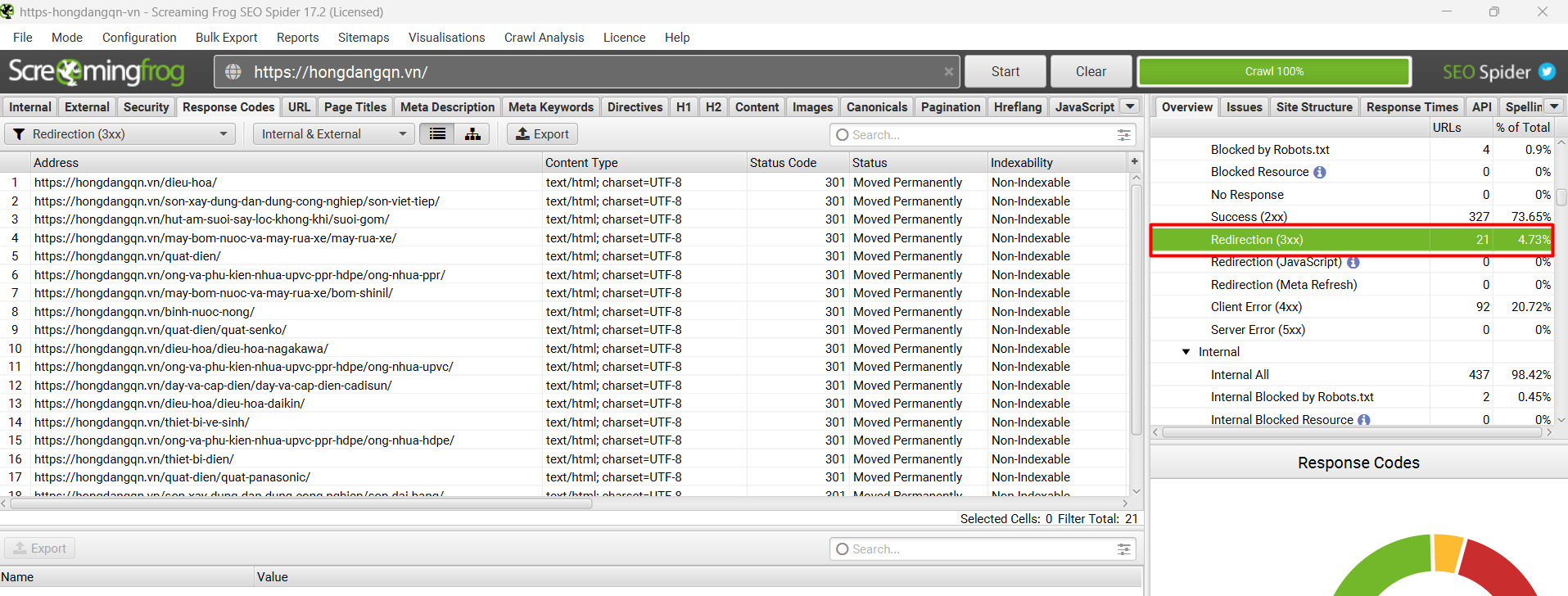The height and width of the screenshot is (596, 1568).
Task: Click the frog app icon in title bar
Action: coord(7,11)
